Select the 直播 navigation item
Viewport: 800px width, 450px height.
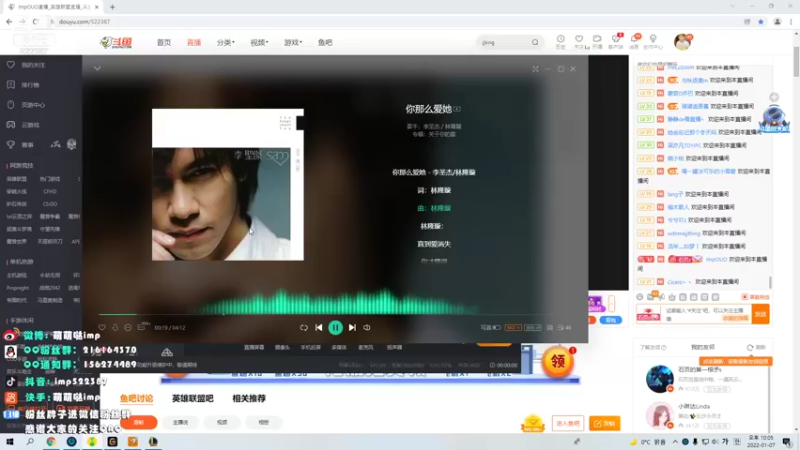pos(194,42)
